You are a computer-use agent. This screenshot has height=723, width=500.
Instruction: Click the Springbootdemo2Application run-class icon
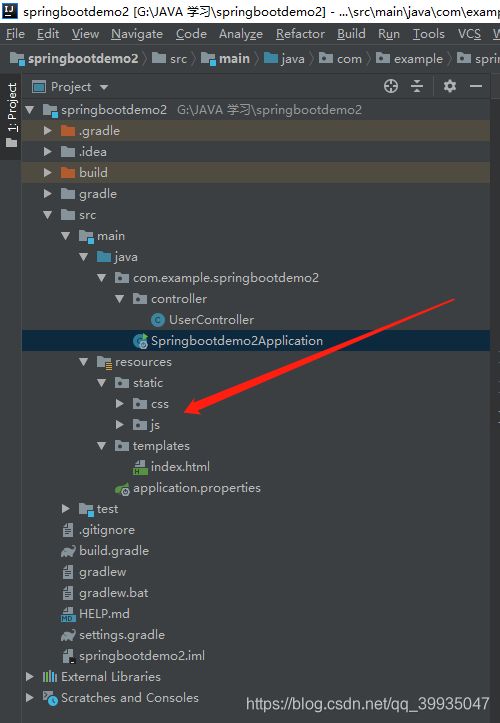[x=140, y=341]
